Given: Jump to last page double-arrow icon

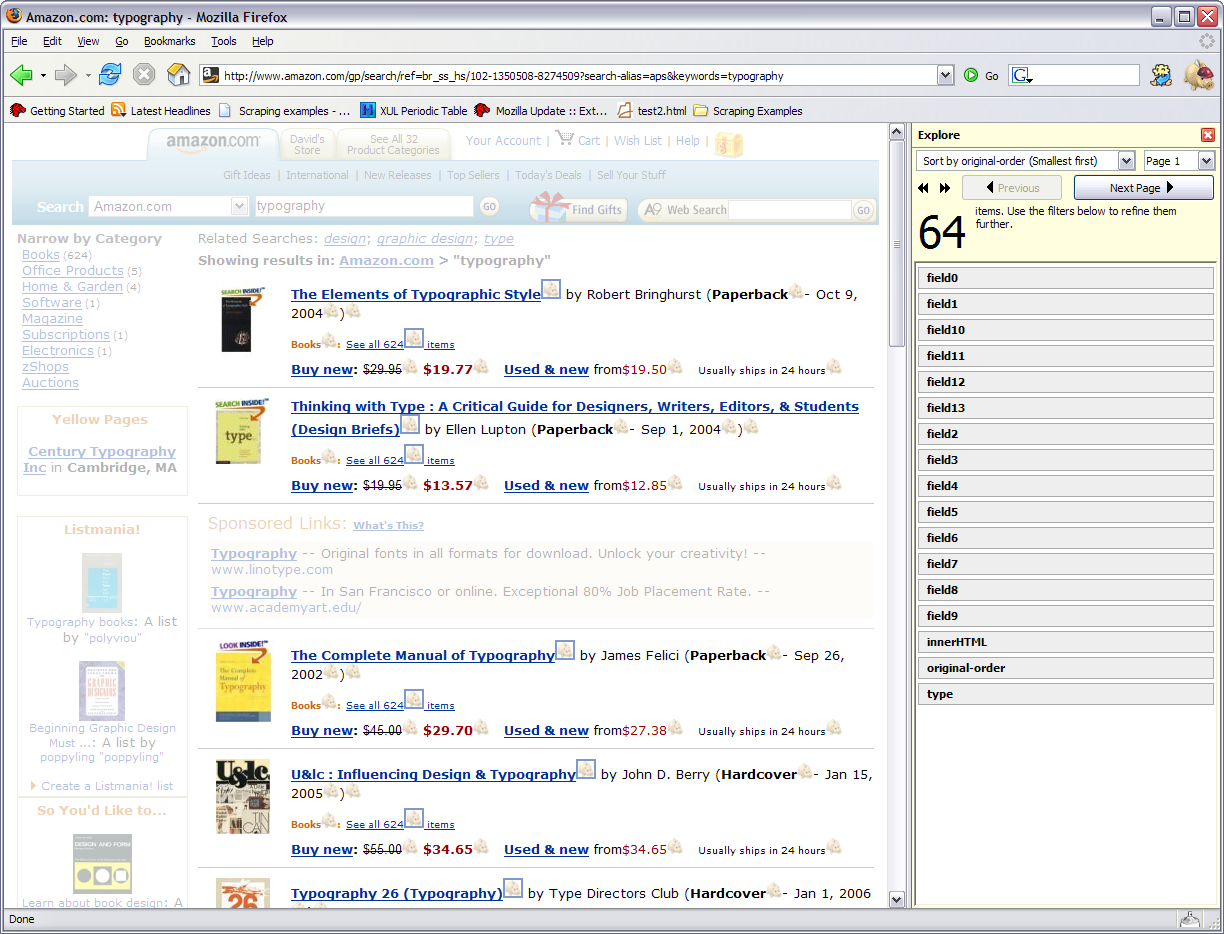Looking at the screenshot, I should 945,188.
